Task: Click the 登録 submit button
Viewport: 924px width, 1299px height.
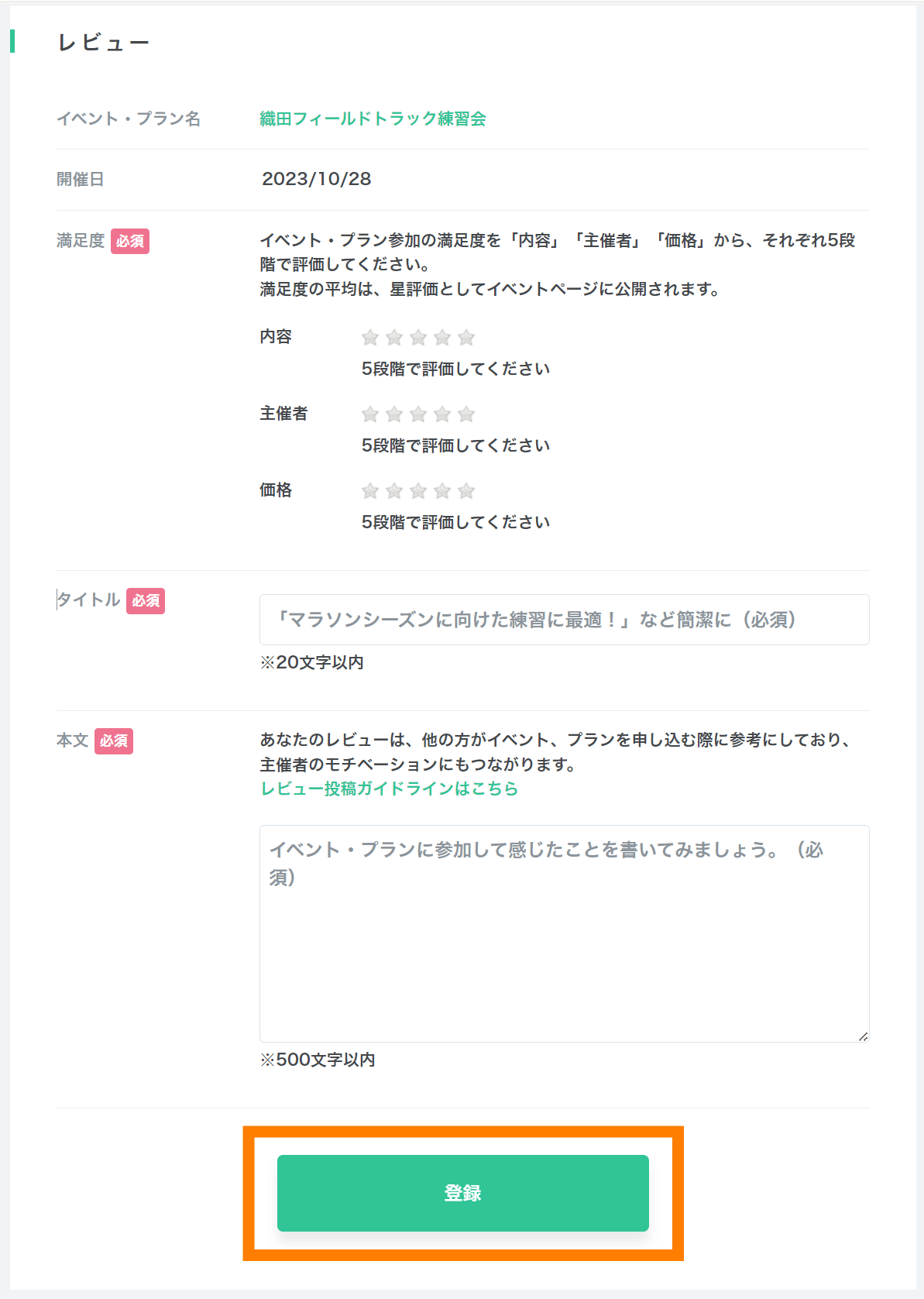Action: (462, 1193)
